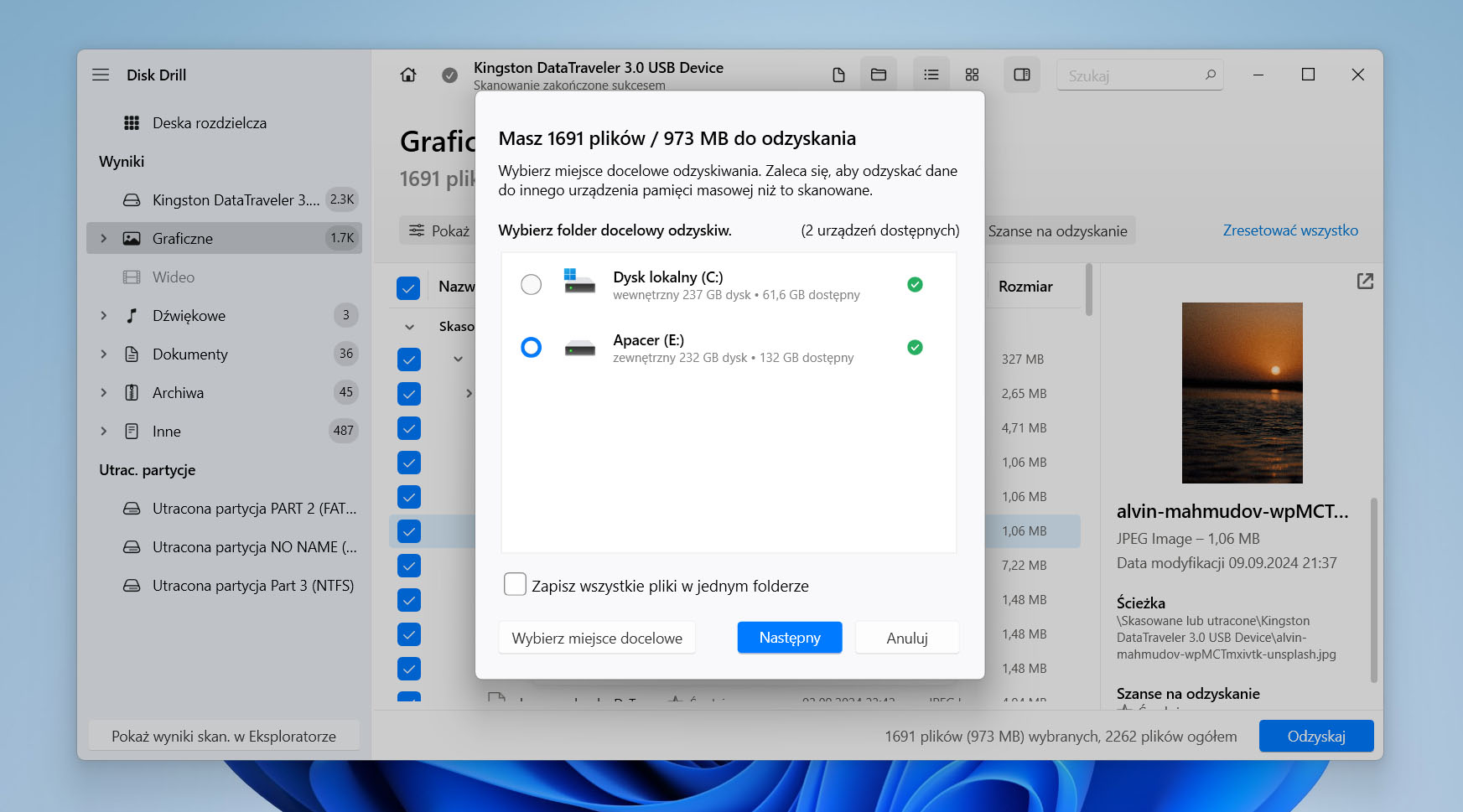The height and width of the screenshot is (812, 1463).
Task: Click the preview panel vertical scrollbar
Action: point(1373,590)
